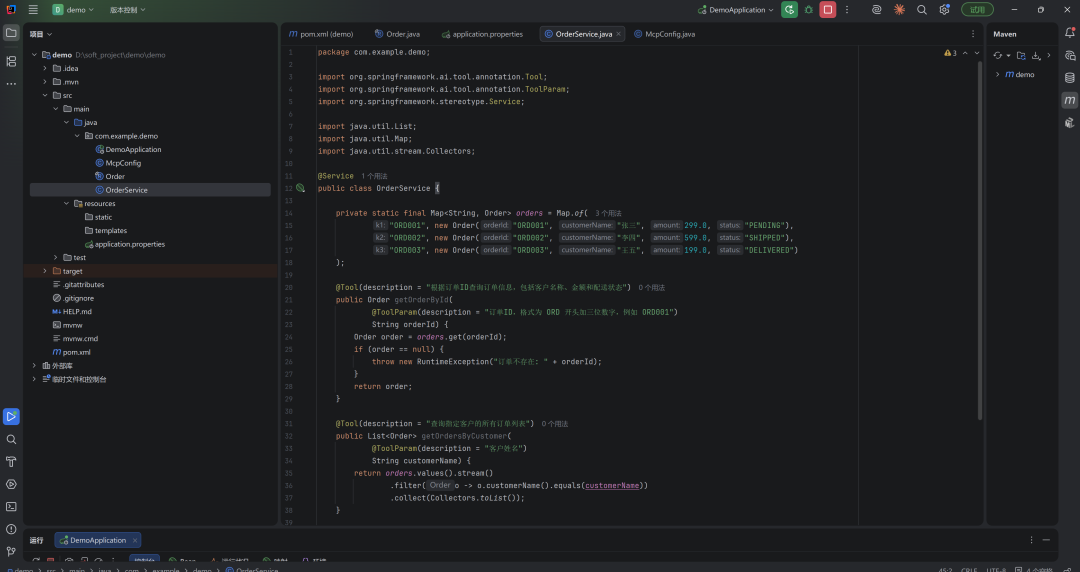Toggle the Structure tool window icon
Image resolution: width=1080 pixels, height=572 pixels.
[x=11, y=61]
